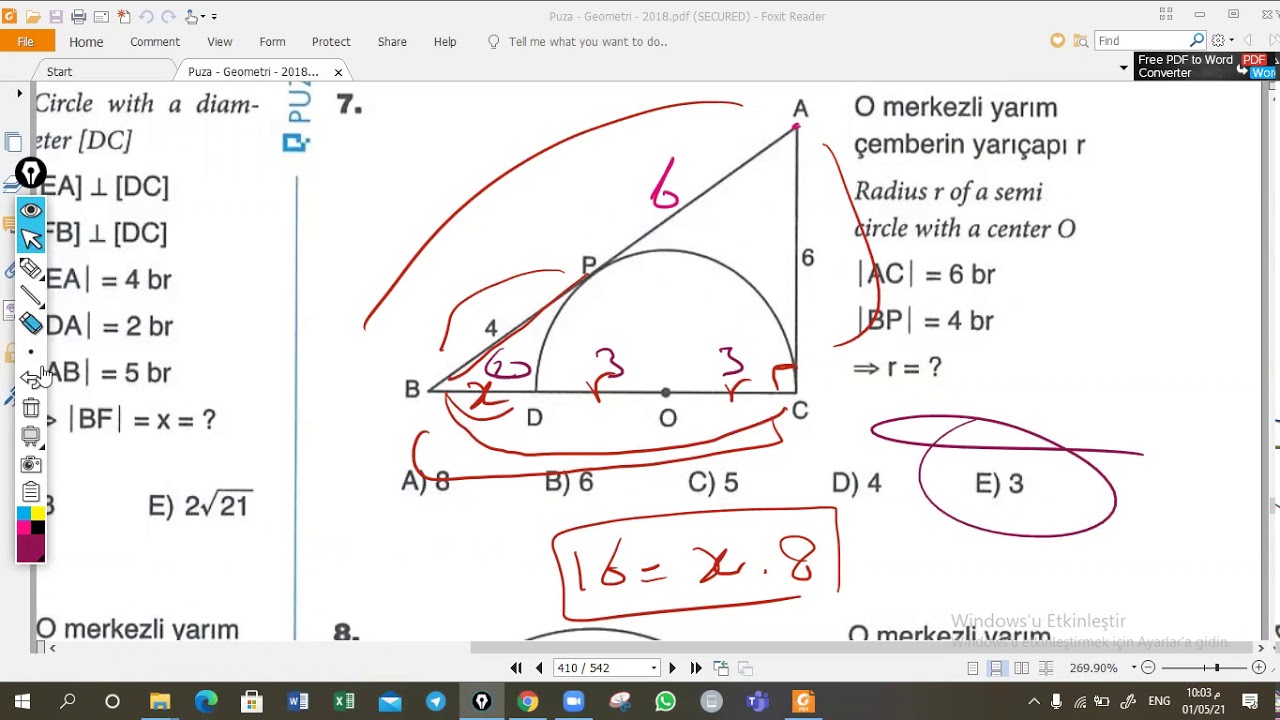Click the pen size dot option
The height and width of the screenshot is (720, 1280).
click(31, 352)
